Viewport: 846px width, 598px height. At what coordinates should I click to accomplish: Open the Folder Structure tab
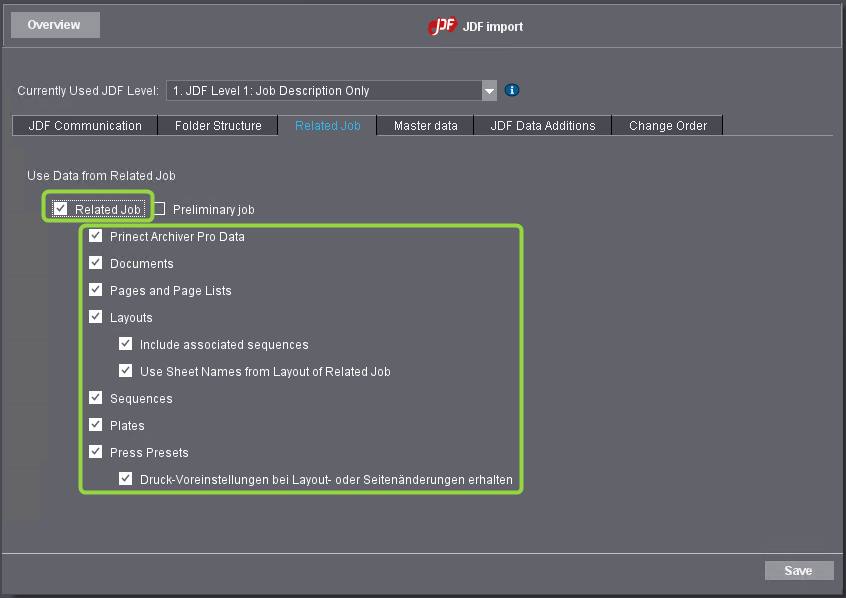(x=217, y=125)
